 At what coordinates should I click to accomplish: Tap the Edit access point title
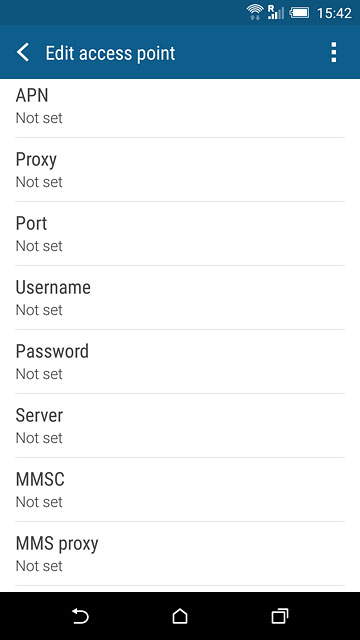(110, 53)
